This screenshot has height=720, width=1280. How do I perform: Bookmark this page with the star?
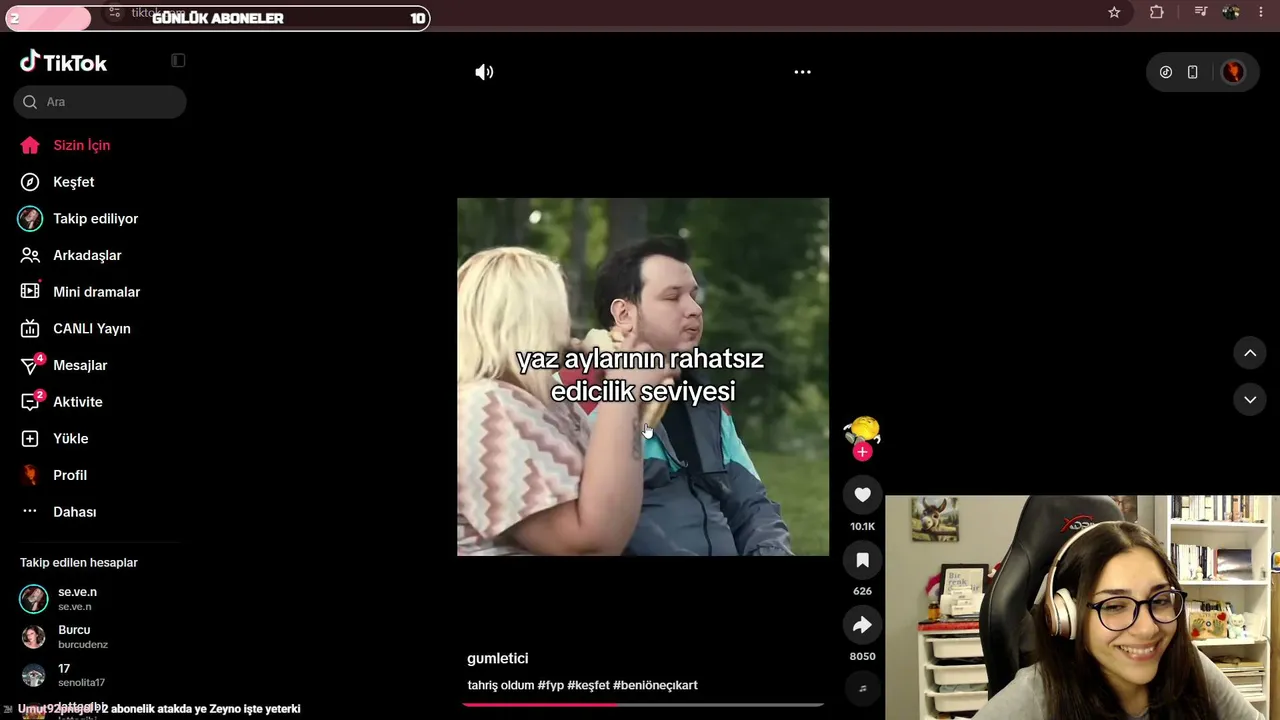click(x=1114, y=12)
